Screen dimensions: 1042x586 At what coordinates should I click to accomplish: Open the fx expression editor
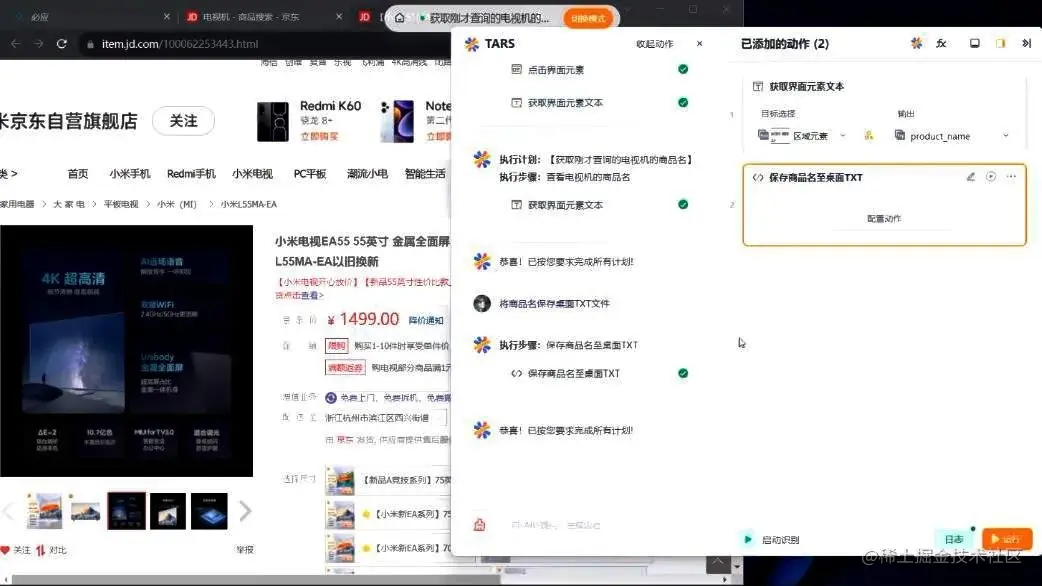(x=941, y=43)
